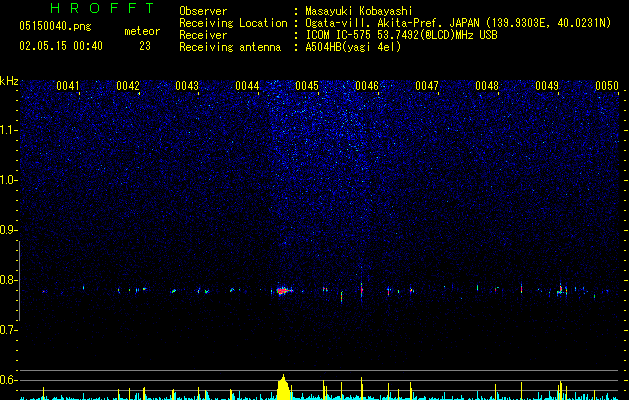Viewport: 629px width, 400px height.
Task: Click time marker 0043
Action: pyautogui.click(x=187, y=86)
